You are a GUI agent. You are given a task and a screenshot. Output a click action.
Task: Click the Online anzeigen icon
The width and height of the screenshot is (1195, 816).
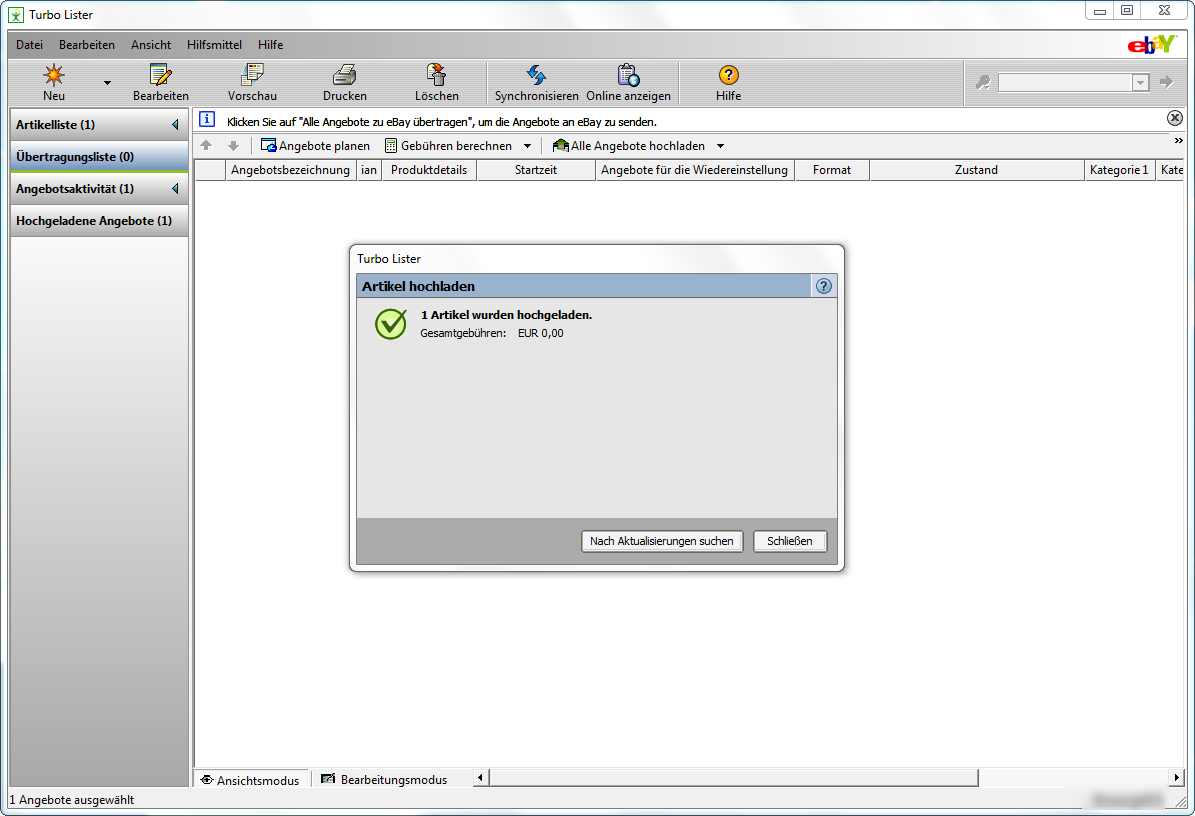[628, 75]
